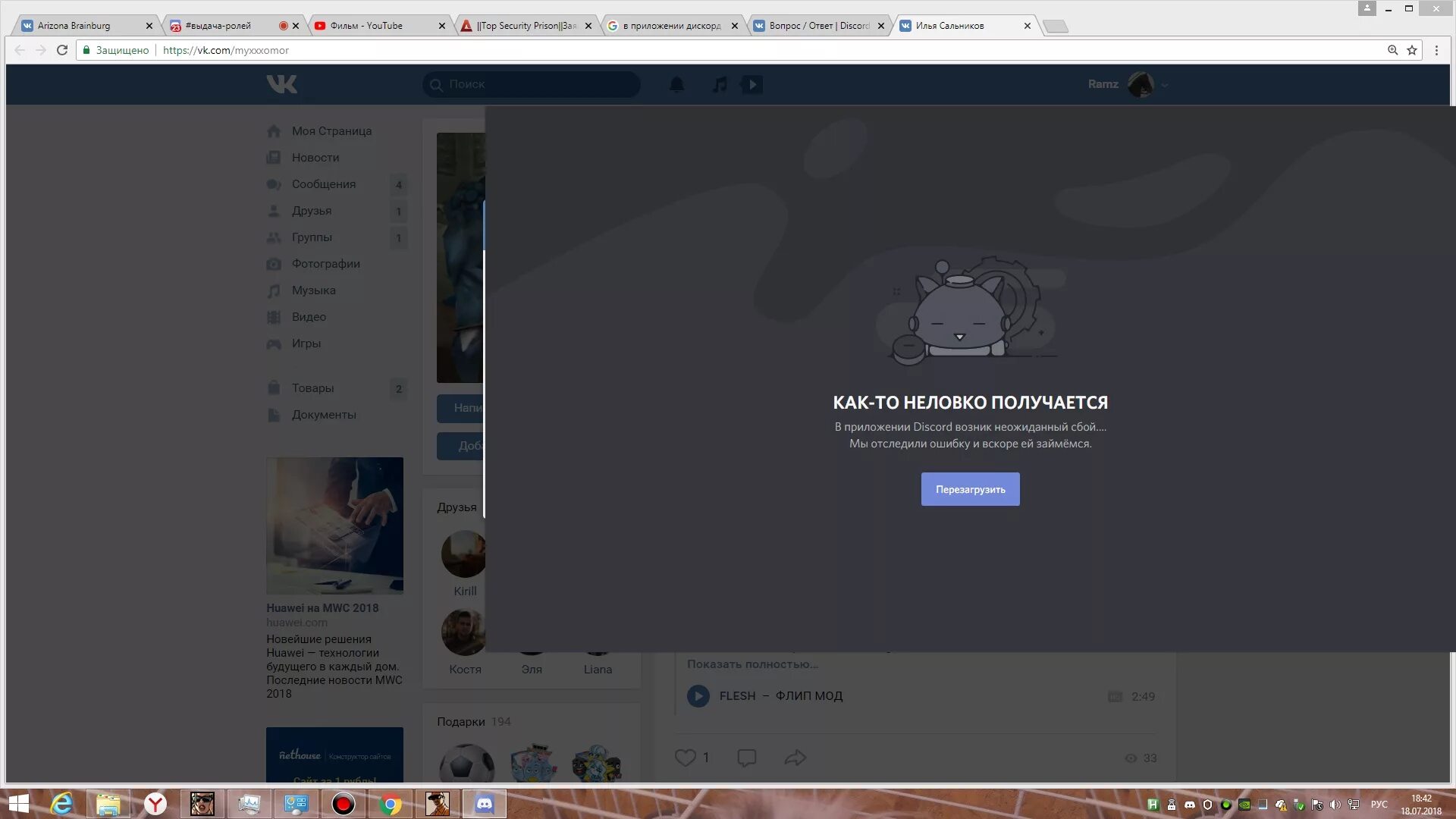Open Новости in sidebar
The width and height of the screenshot is (1456, 819).
point(315,157)
